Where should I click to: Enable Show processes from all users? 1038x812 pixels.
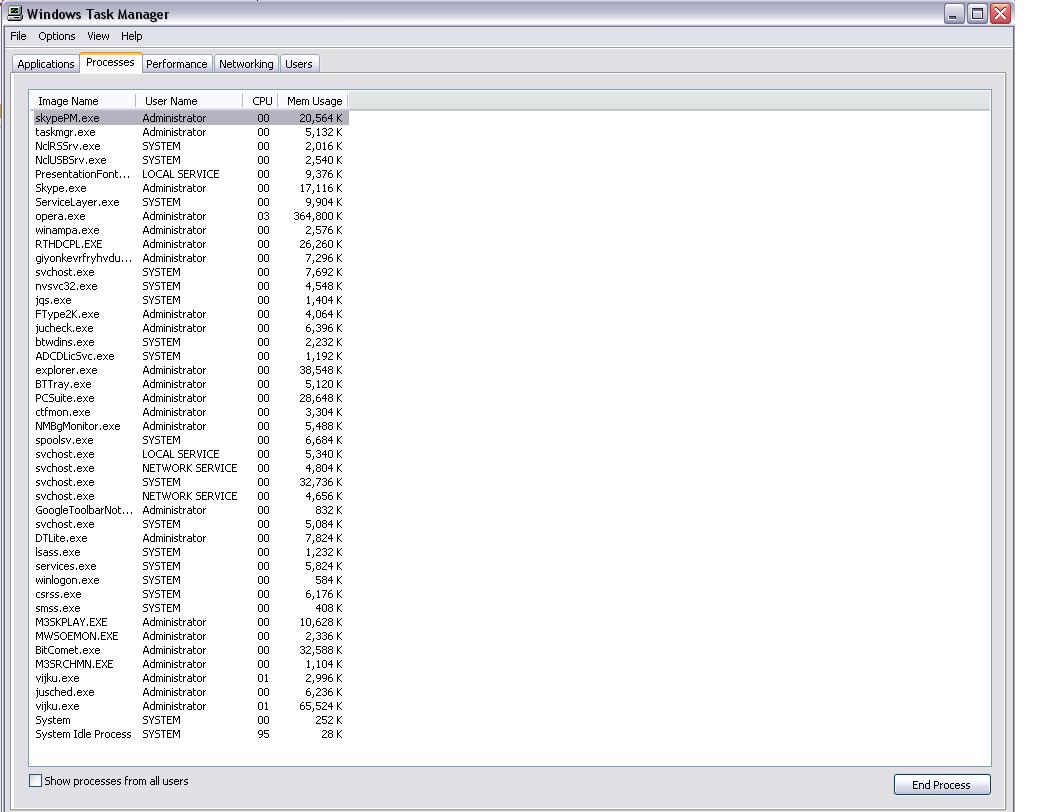(x=36, y=781)
